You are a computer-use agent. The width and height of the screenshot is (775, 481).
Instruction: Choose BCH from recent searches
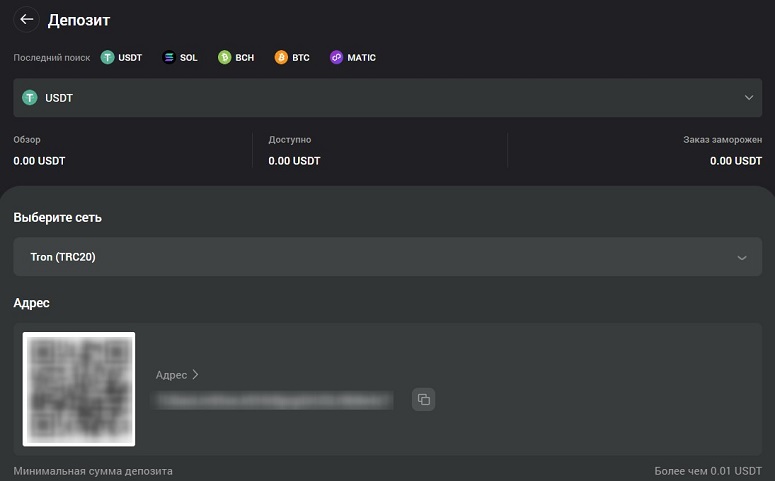(236, 57)
